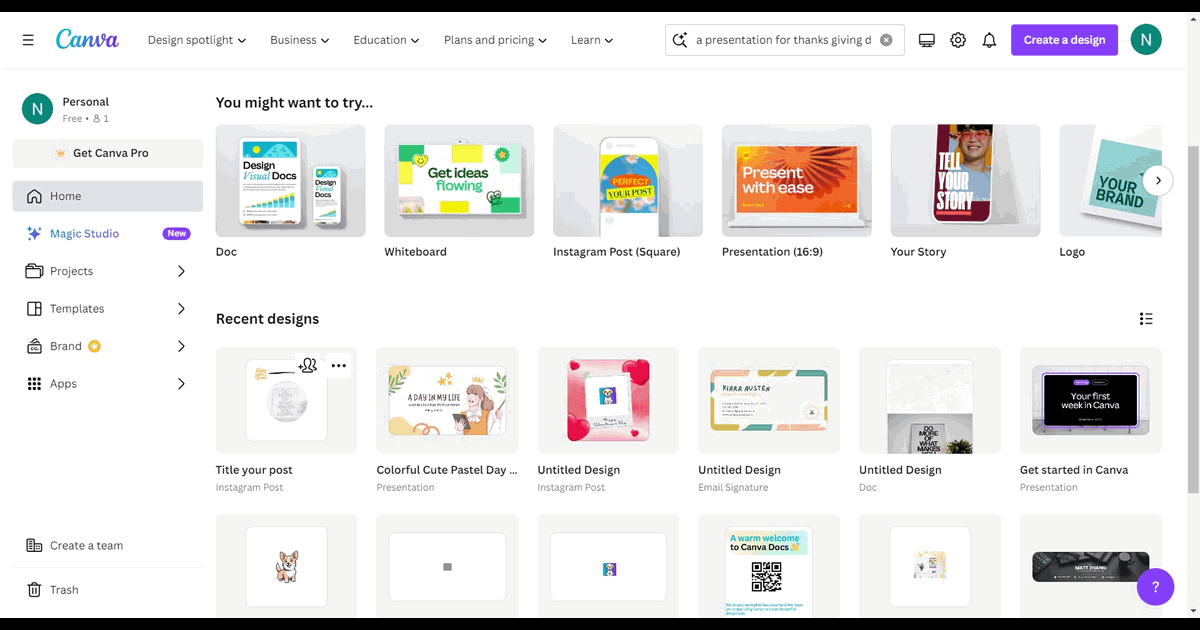Expand the Business menu
The image size is (1200, 630).
click(x=300, y=40)
